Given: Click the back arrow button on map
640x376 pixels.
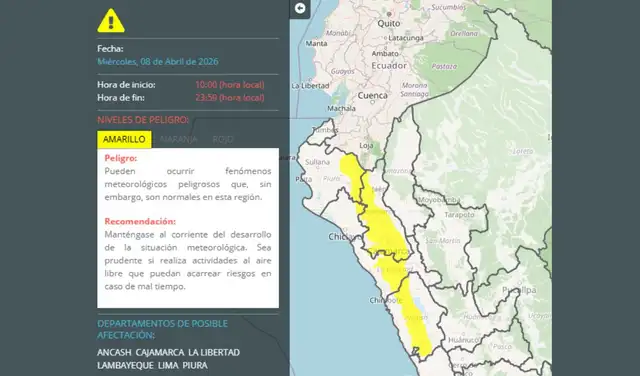Looking at the screenshot, I should pos(300,9).
